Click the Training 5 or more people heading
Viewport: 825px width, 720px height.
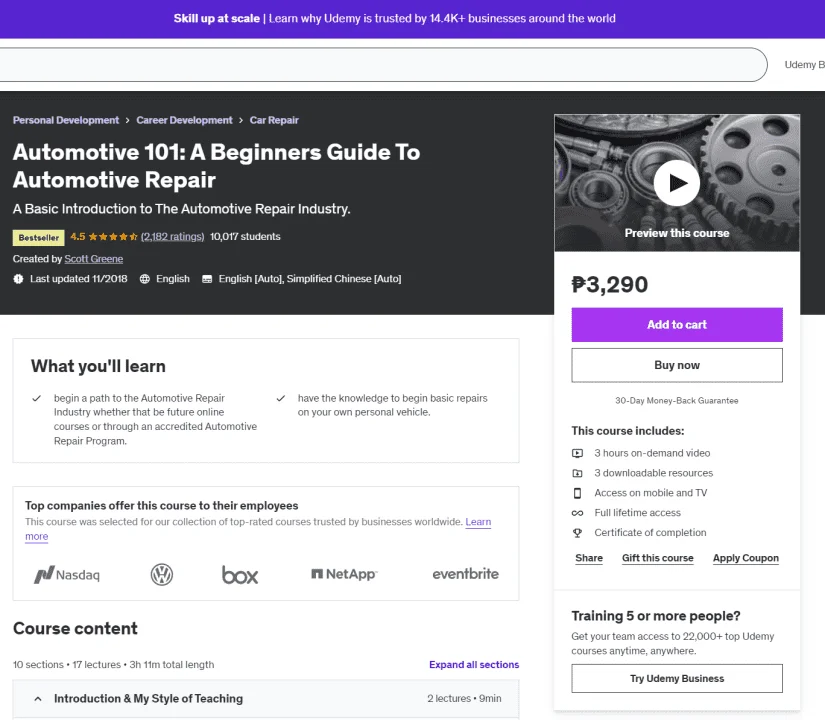[656, 616]
